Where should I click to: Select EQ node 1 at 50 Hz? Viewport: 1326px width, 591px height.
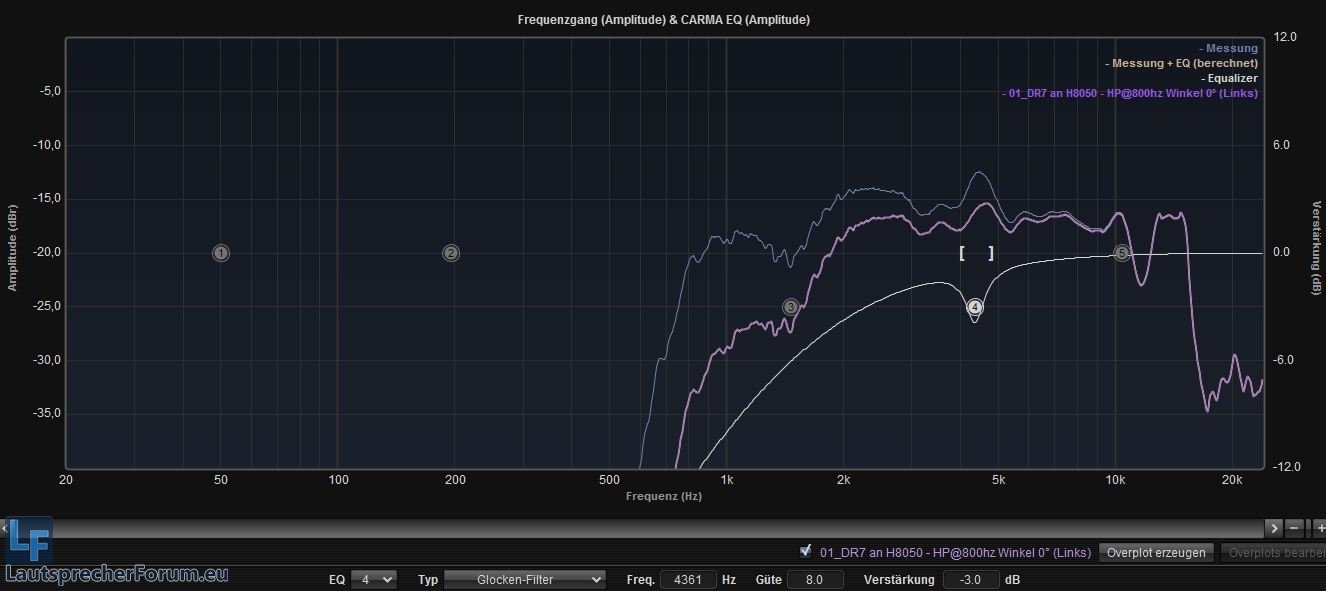221,253
